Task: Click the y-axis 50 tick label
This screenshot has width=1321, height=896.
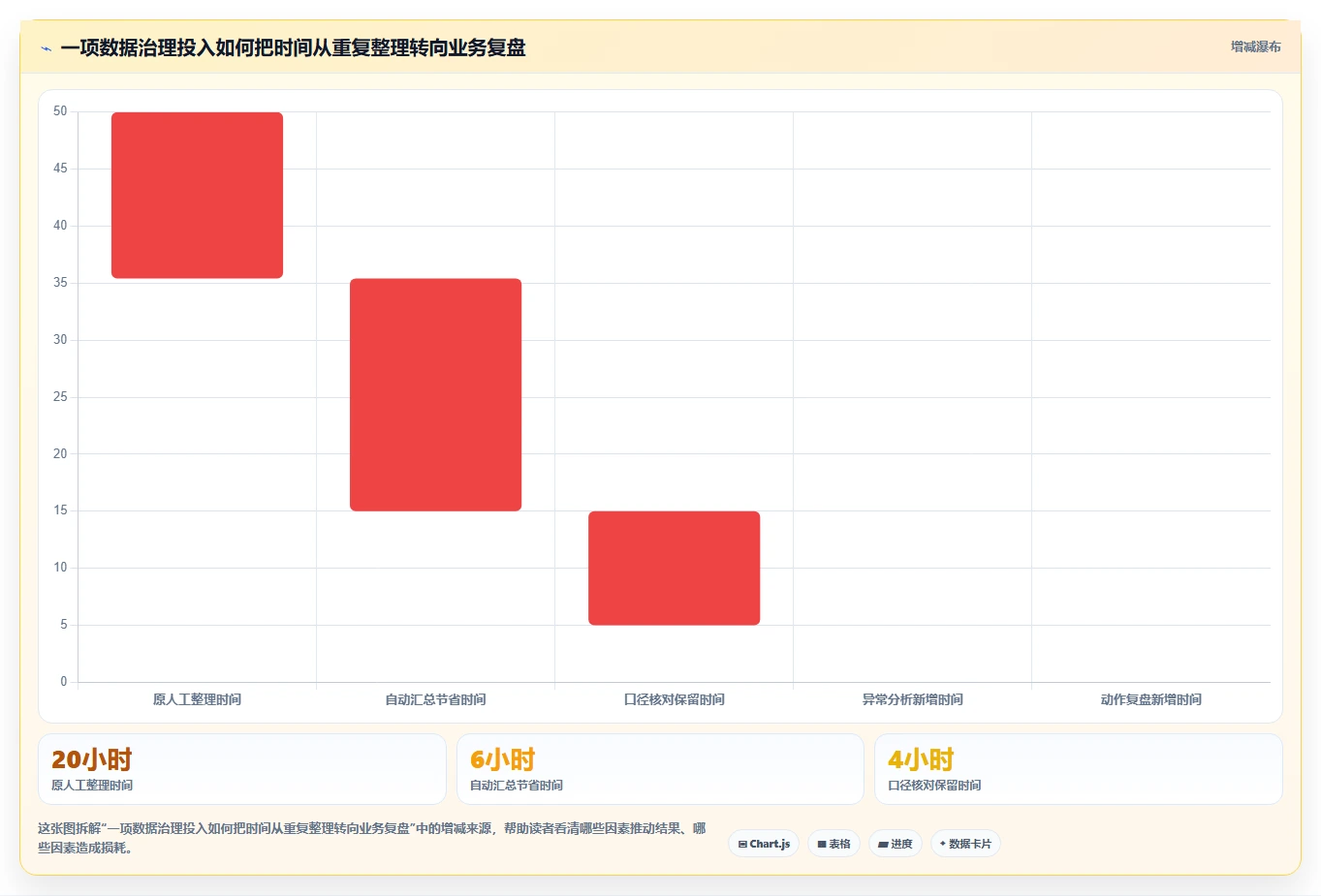Action: 60,111
